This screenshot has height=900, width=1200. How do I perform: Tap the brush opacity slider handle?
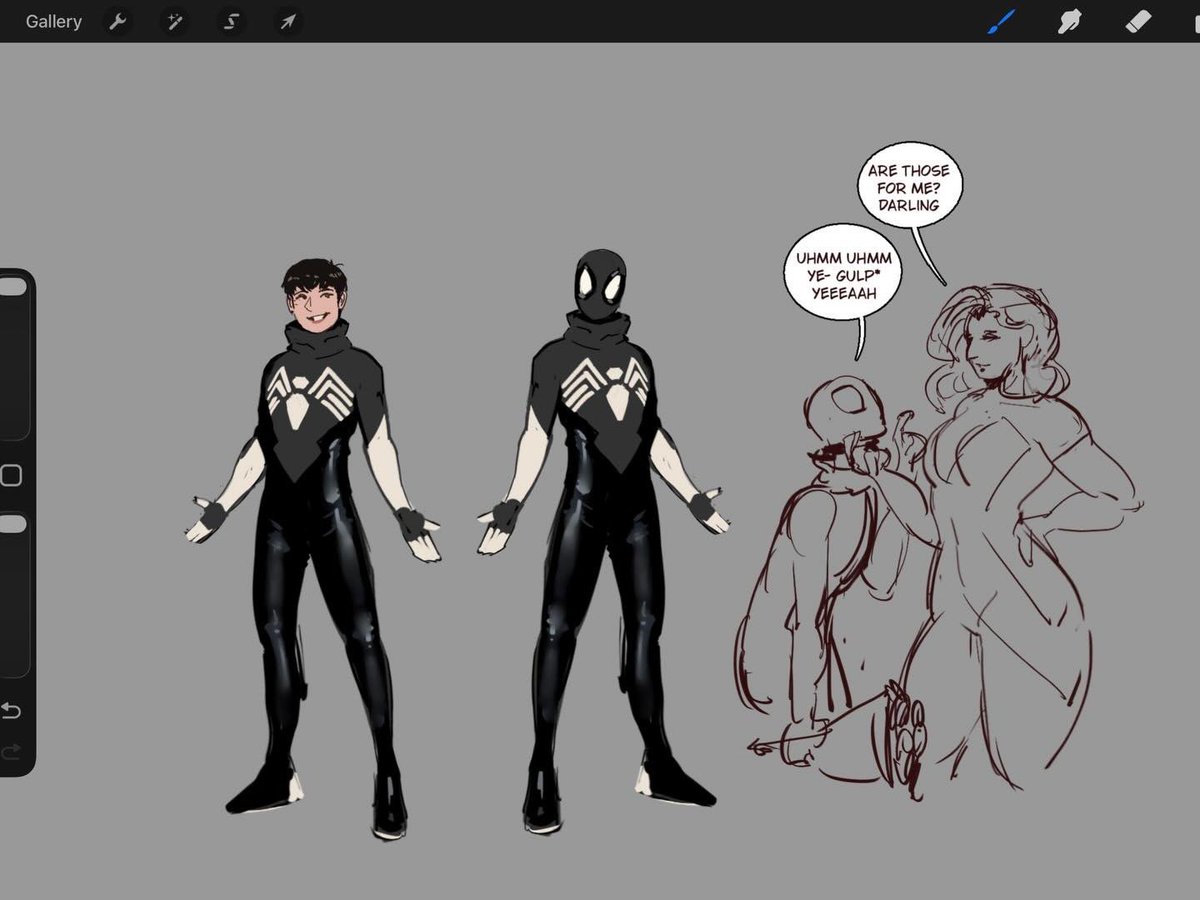pos(12,524)
